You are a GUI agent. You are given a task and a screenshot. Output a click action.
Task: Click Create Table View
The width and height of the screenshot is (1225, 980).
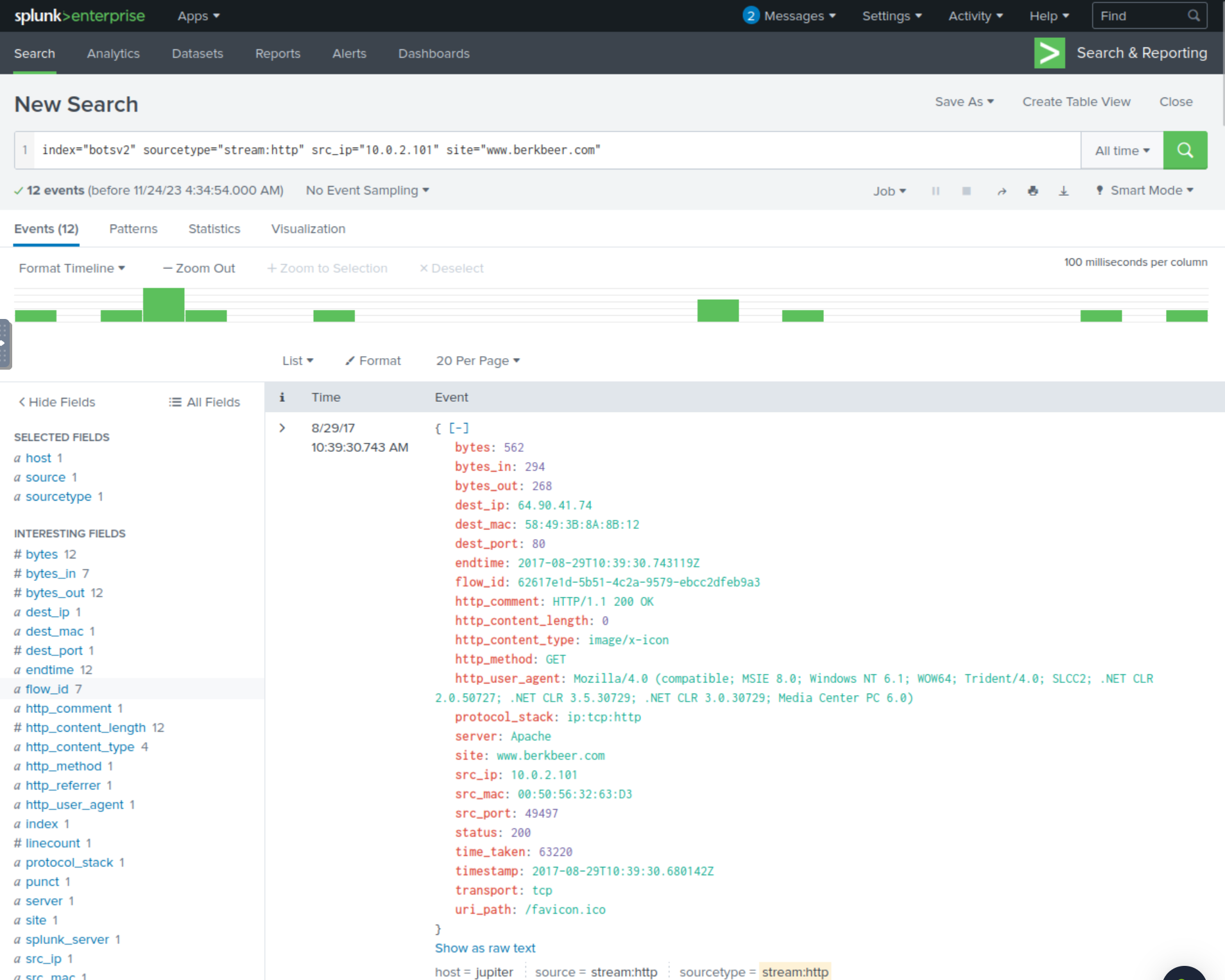[1076, 101]
